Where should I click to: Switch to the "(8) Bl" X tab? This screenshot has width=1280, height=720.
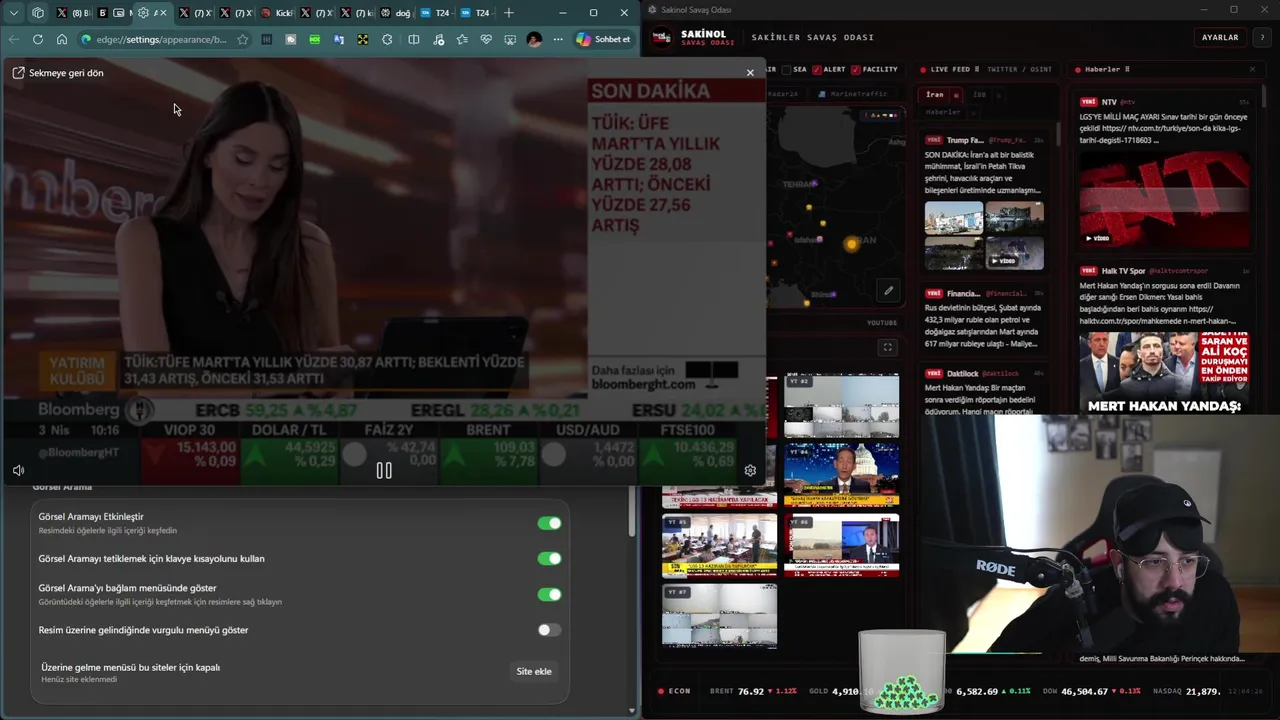[x=75, y=13]
